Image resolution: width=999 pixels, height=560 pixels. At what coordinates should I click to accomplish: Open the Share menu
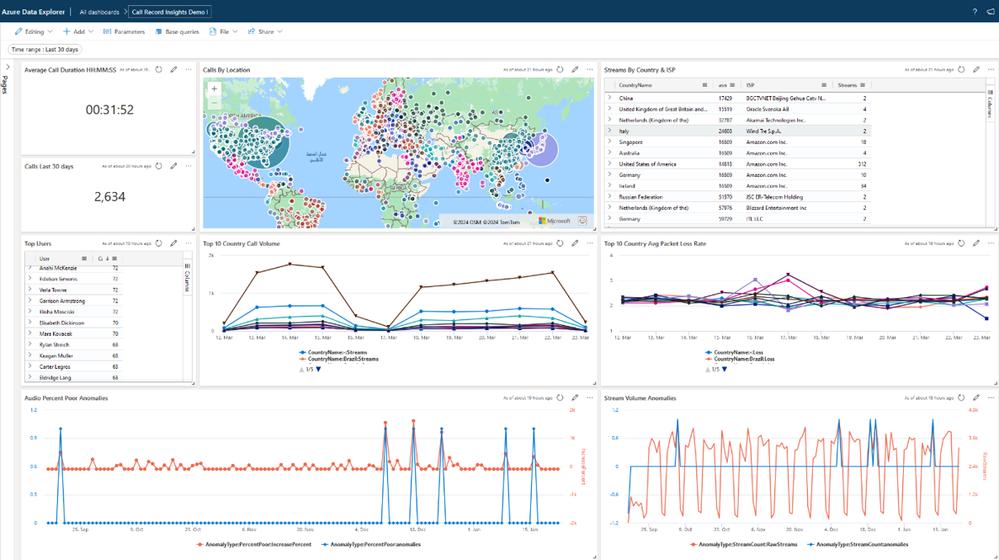click(x=265, y=31)
